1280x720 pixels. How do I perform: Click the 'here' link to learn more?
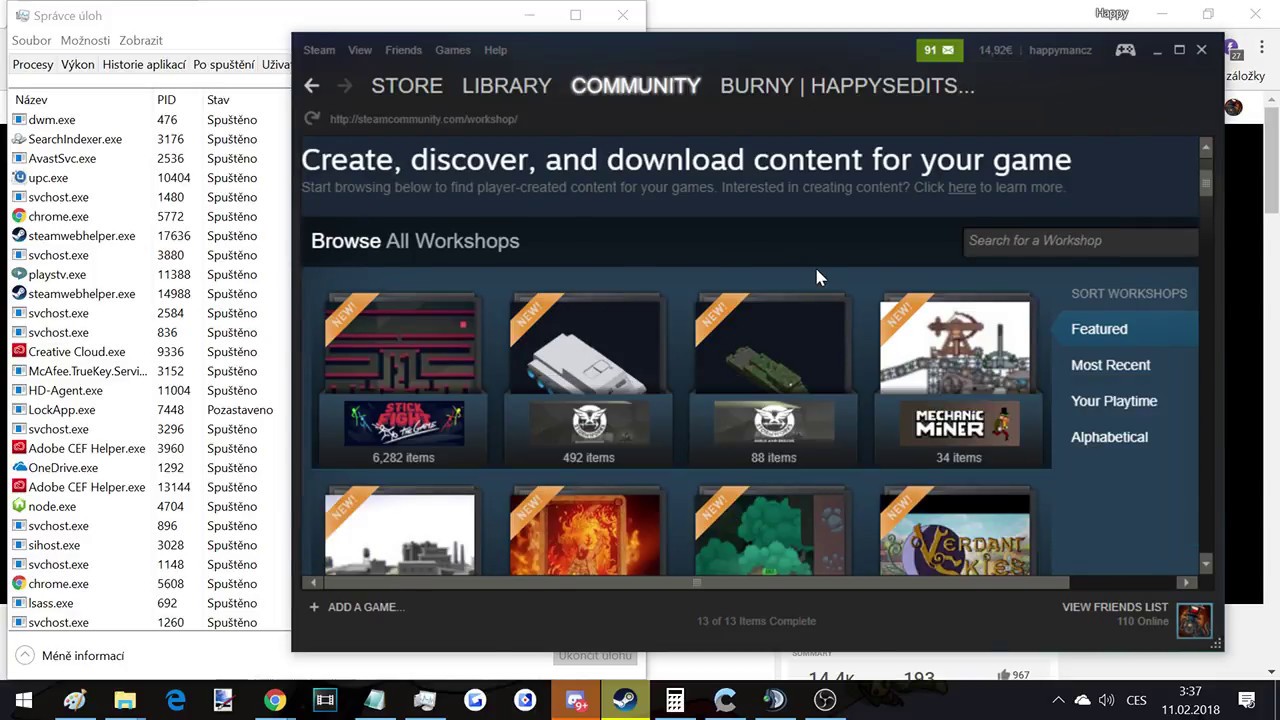pyautogui.click(x=962, y=187)
